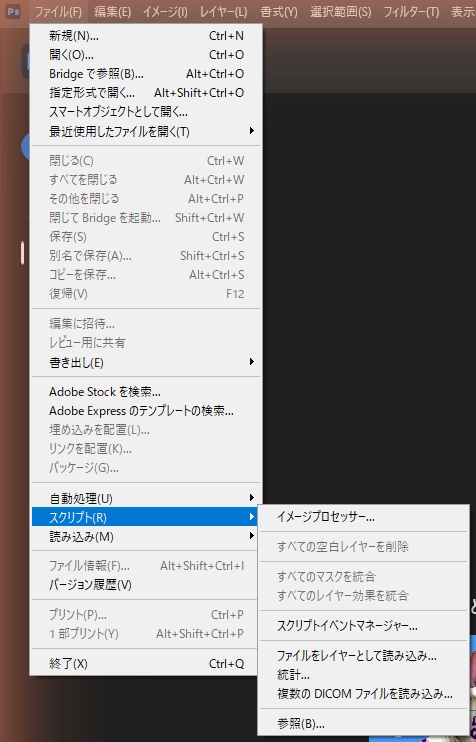The height and width of the screenshot is (742, 476).
Task: Open the レイヤー(L) menu
Action: pos(223,11)
